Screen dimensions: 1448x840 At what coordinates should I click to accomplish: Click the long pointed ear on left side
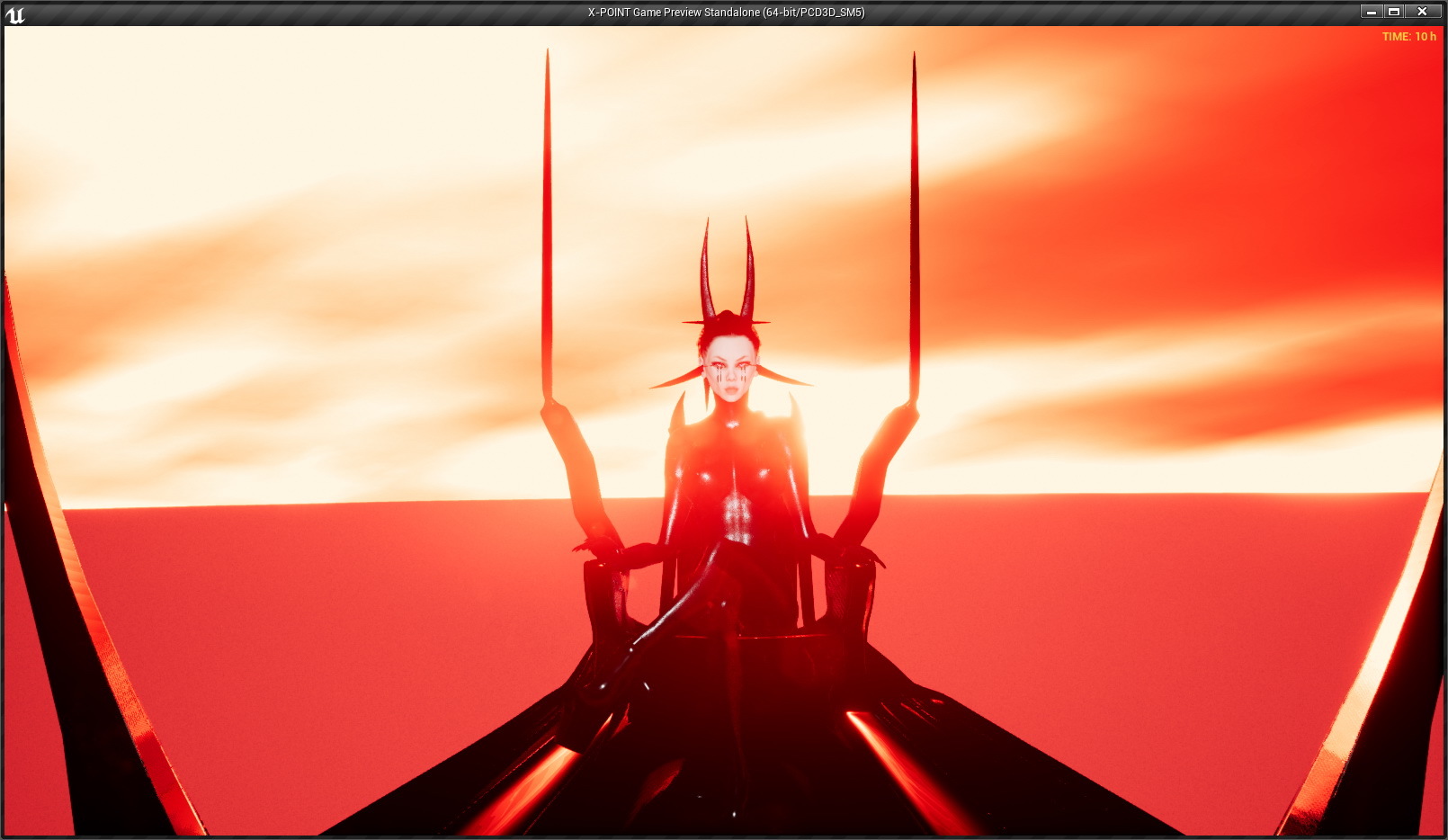679,380
